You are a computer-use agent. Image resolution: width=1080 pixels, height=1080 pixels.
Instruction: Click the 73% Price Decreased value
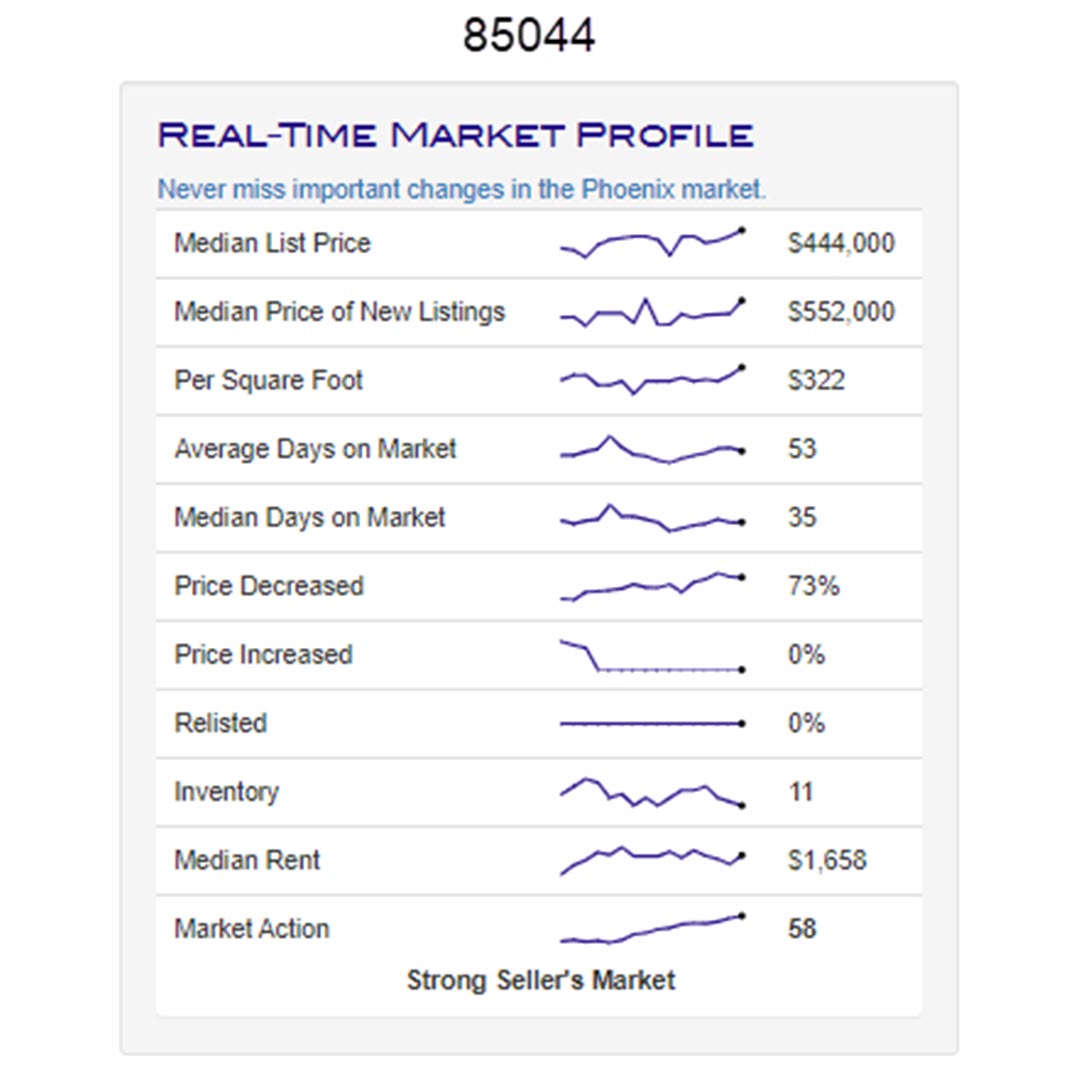(x=813, y=586)
